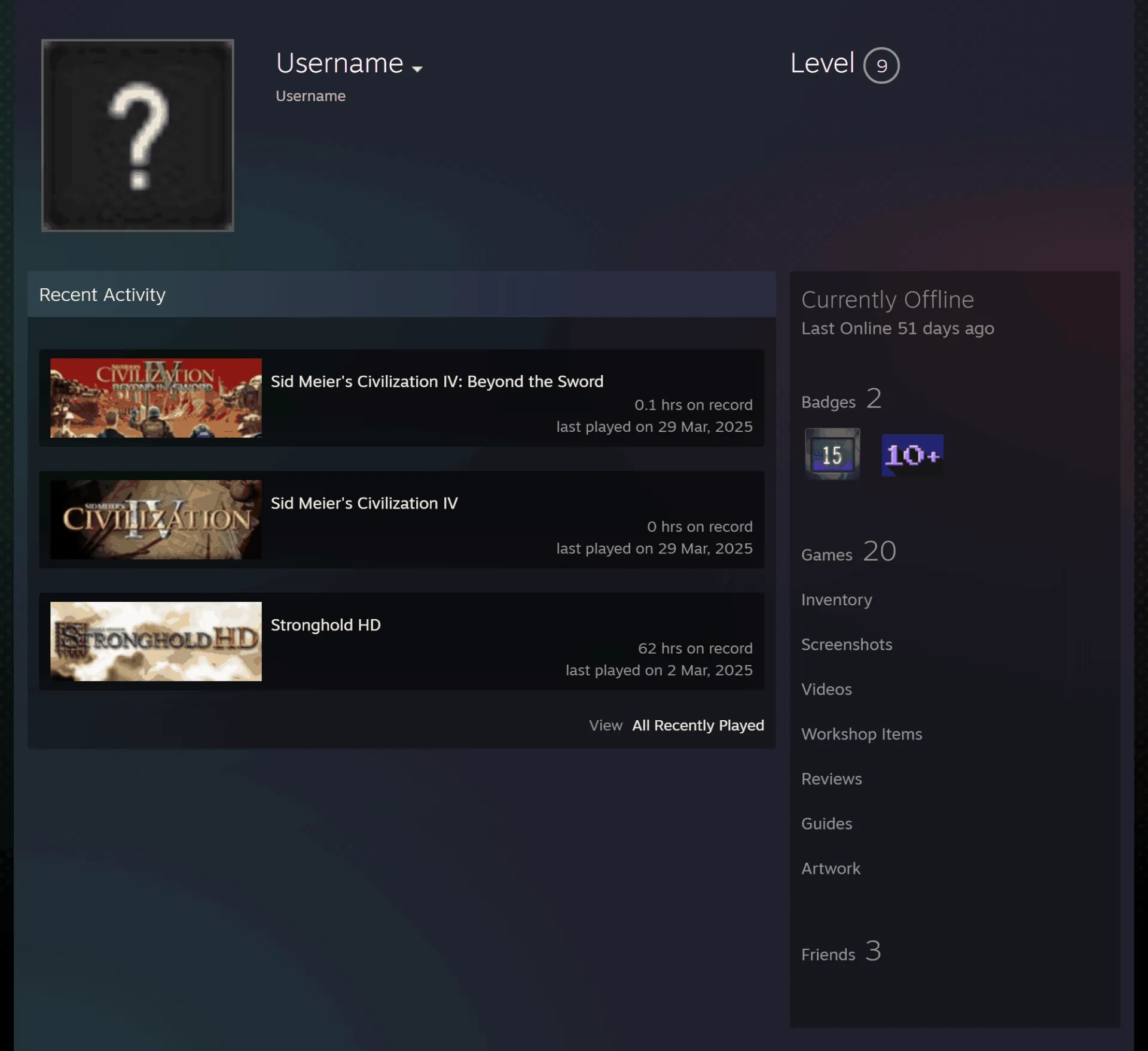The height and width of the screenshot is (1051, 1148).
Task: Go to Videos
Action: [x=826, y=690]
